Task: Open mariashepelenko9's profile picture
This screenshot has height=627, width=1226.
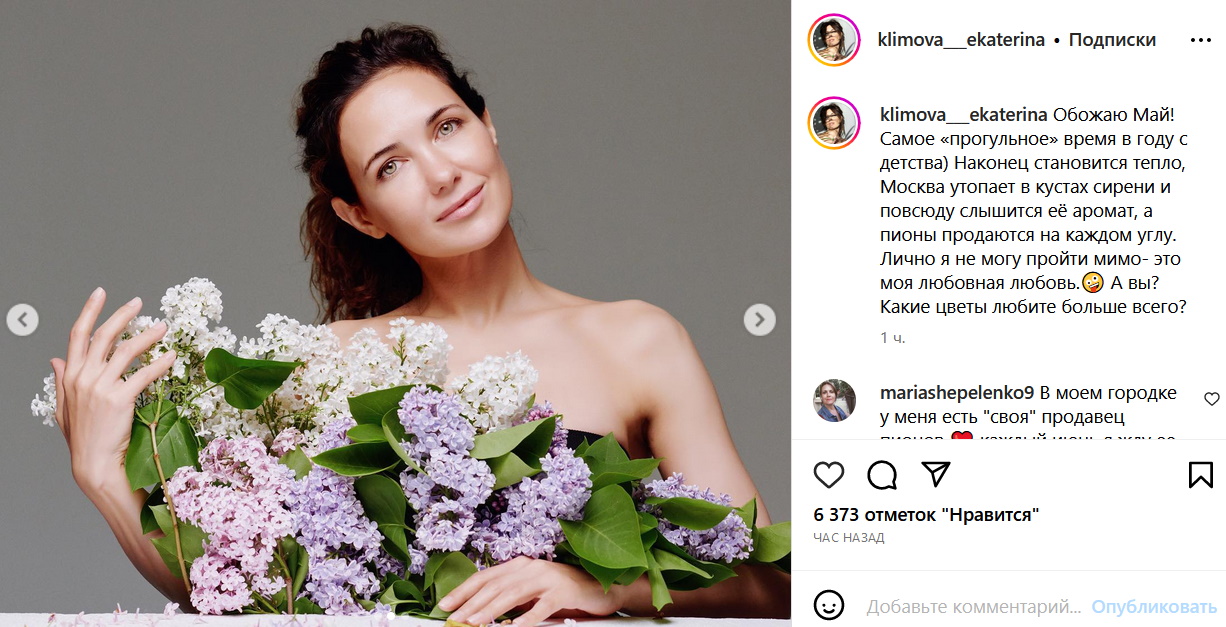Action: pyautogui.click(x=834, y=400)
